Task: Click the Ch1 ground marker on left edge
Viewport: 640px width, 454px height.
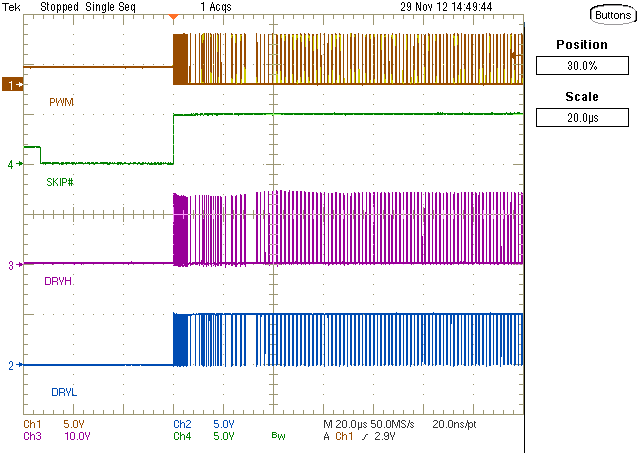Action: 13,86
